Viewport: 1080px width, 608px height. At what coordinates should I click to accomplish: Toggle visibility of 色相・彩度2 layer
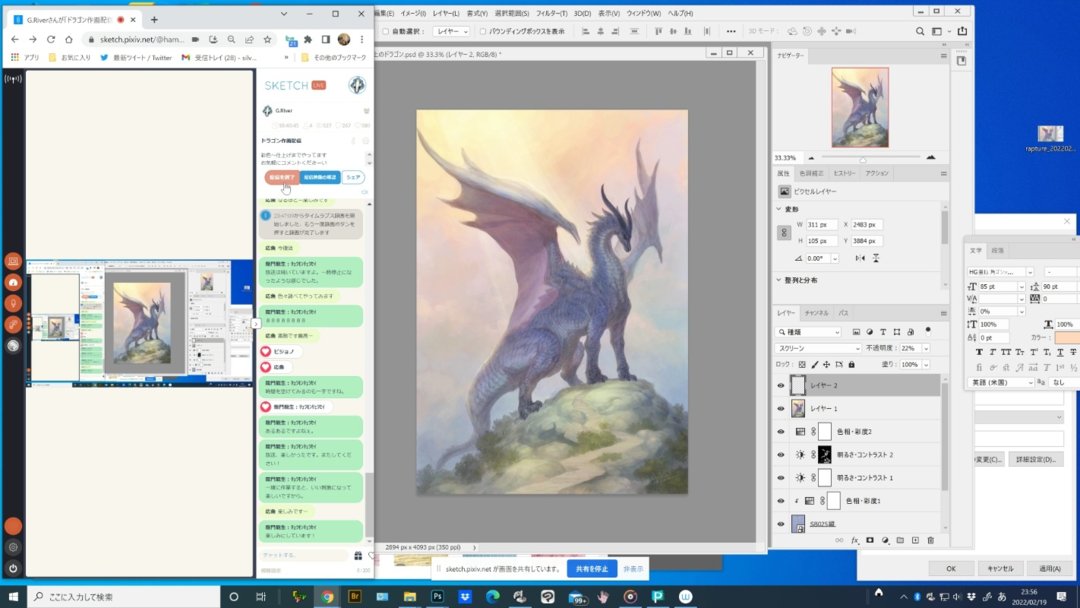[x=780, y=432]
